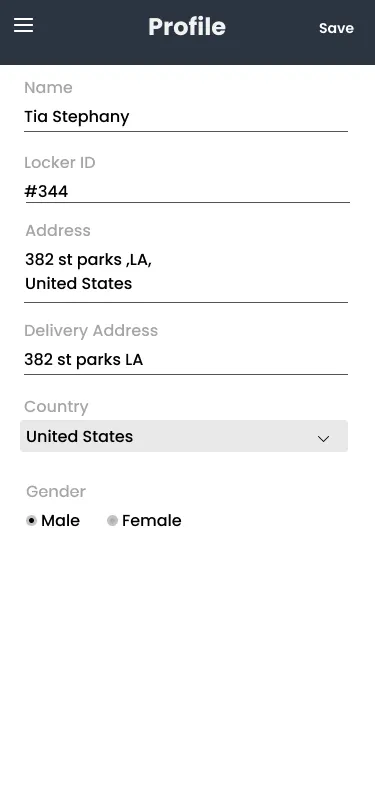The image size is (375, 812).
Task: Click the Female label text
Action: pos(152,520)
